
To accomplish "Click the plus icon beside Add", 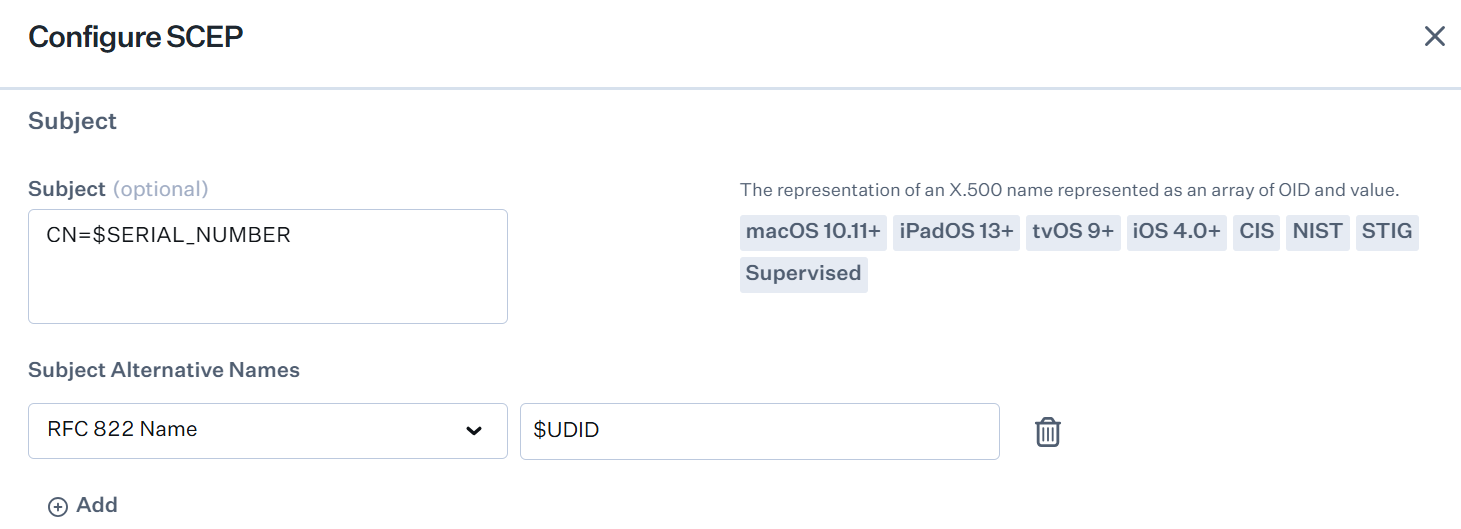I will tap(58, 507).
